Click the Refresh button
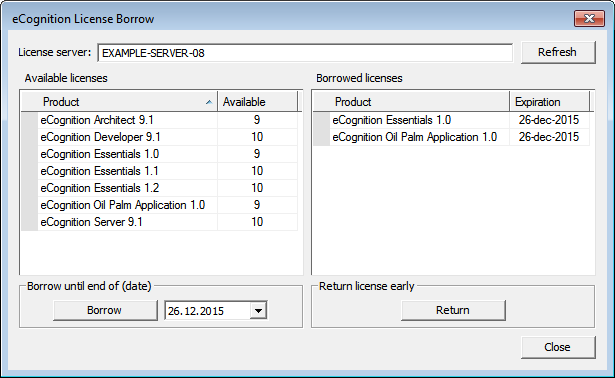This screenshot has height=378, width=615. coord(558,52)
